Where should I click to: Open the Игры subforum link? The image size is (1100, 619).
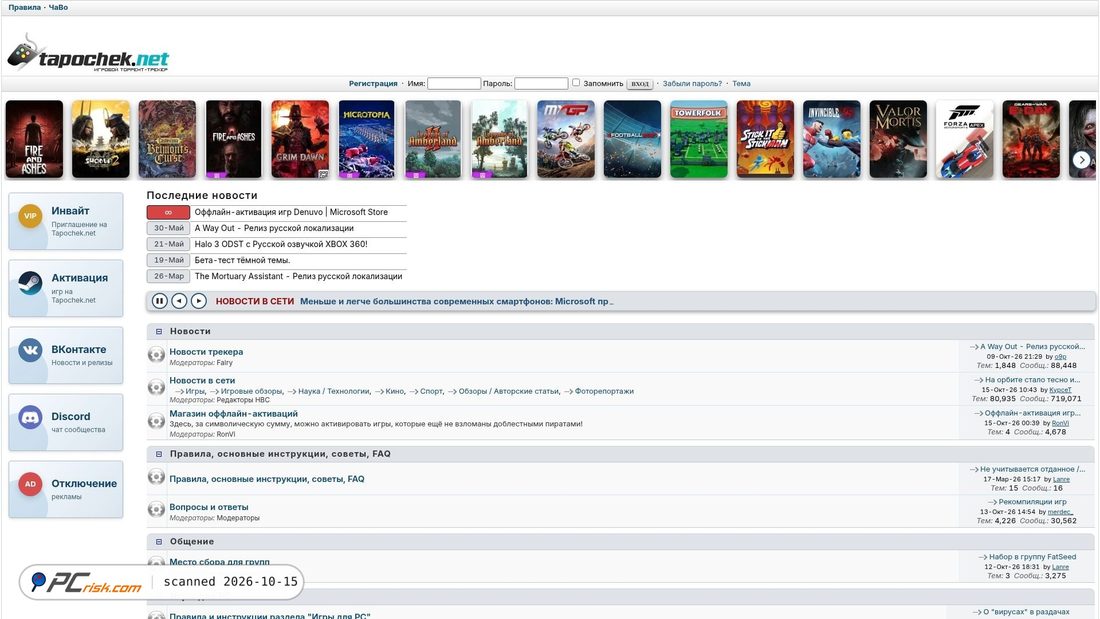pyautogui.click(x=195, y=392)
